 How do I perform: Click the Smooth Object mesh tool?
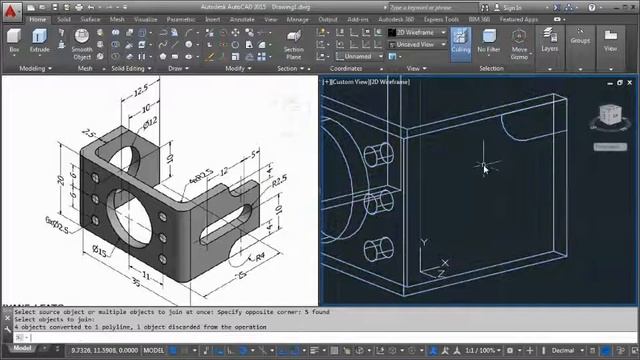click(x=82, y=44)
